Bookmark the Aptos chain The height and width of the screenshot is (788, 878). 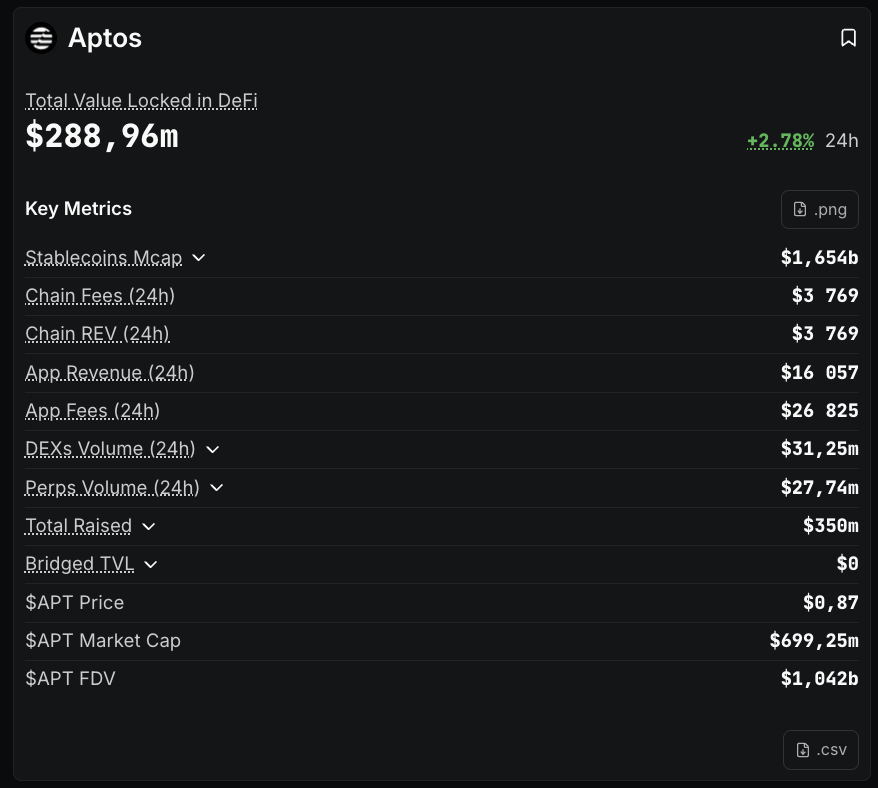848,38
